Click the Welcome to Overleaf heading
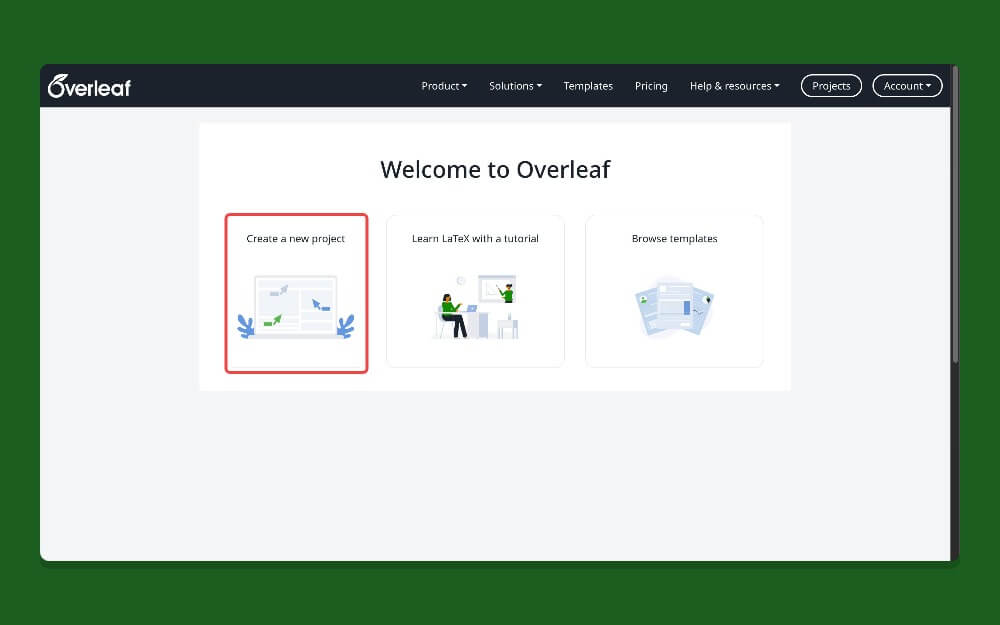 (495, 169)
